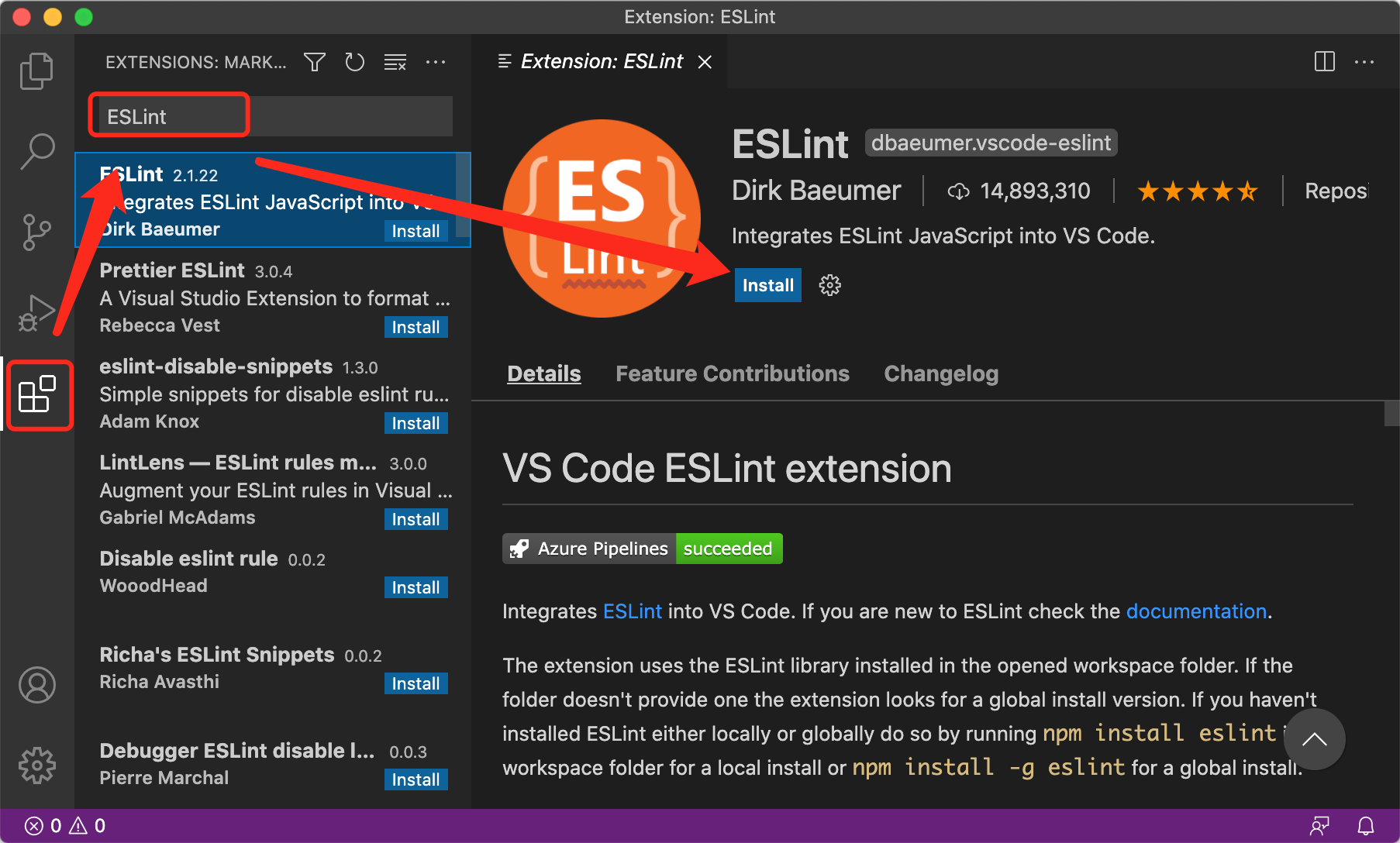Open More Actions menu in editor

point(1364,62)
